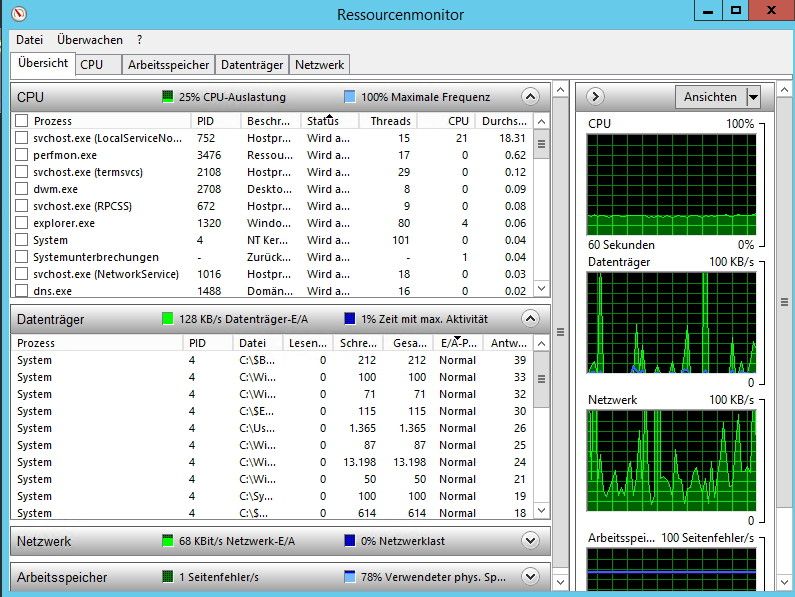Image resolution: width=795 pixels, height=597 pixels.
Task: Click the Datenträger list vertical scrollbar thumb
Action: (541, 378)
